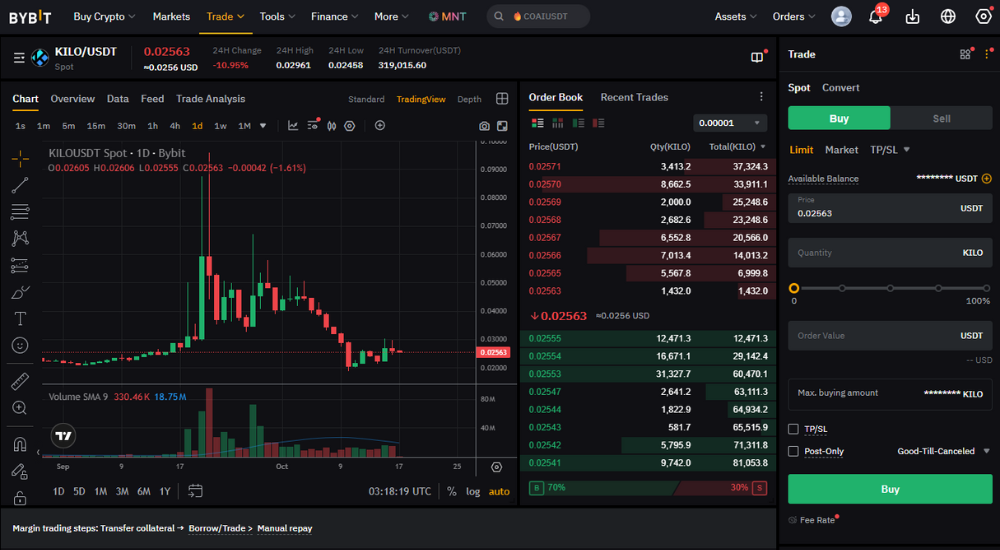Switch to the Market order tab
Viewport: 1000px width, 550px height.
841,150
